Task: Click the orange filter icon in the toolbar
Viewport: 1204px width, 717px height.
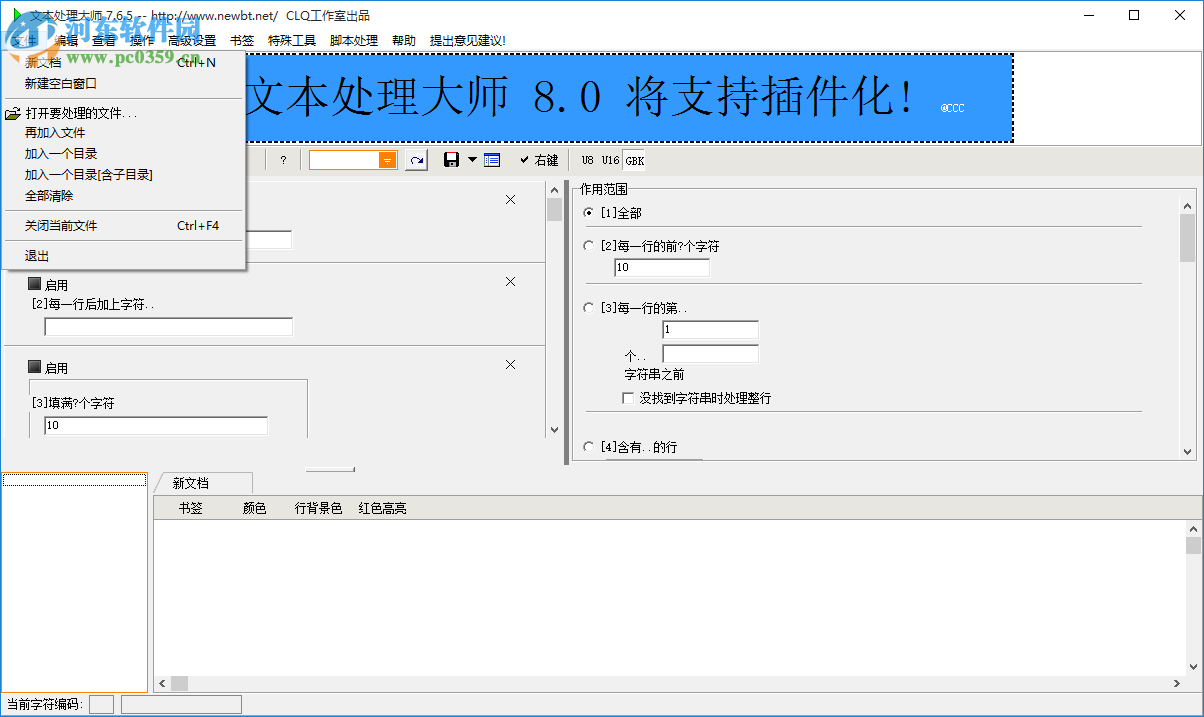Action: tap(386, 159)
